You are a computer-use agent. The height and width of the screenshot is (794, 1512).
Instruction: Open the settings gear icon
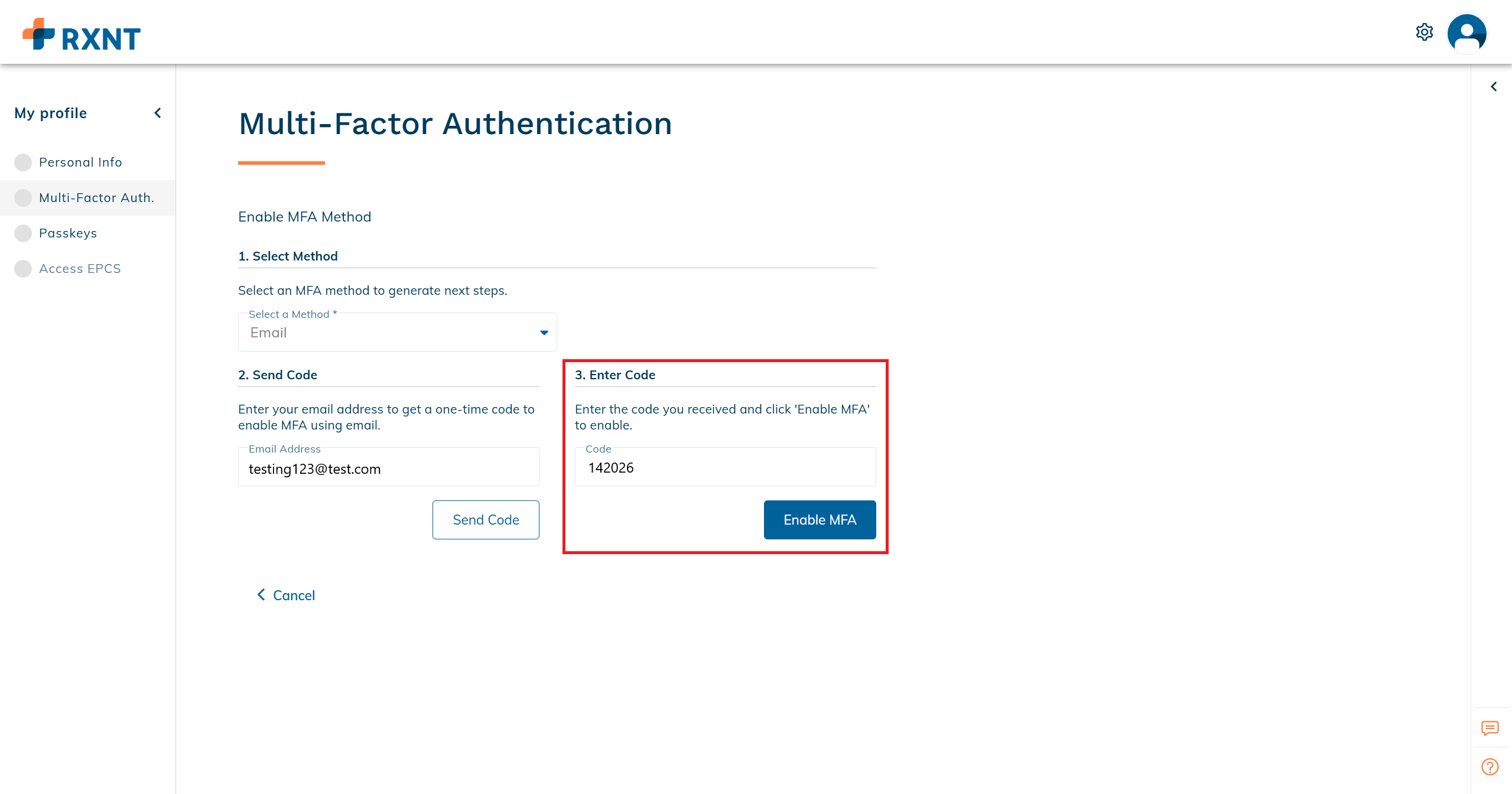1424,32
